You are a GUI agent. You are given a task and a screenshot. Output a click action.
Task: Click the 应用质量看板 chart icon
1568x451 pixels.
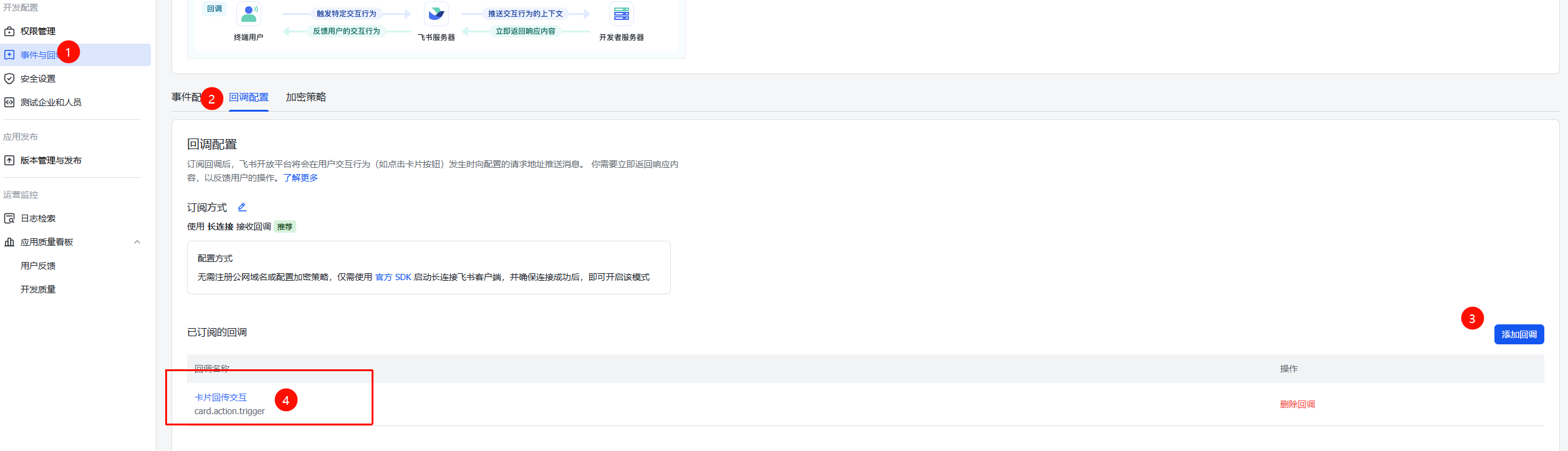[9, 242]
